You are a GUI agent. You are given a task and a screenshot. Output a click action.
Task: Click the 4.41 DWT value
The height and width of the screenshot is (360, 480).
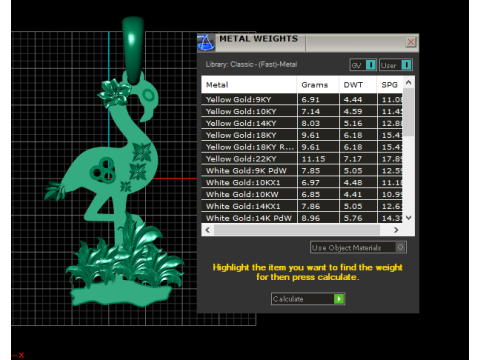[x=353, y=194]
